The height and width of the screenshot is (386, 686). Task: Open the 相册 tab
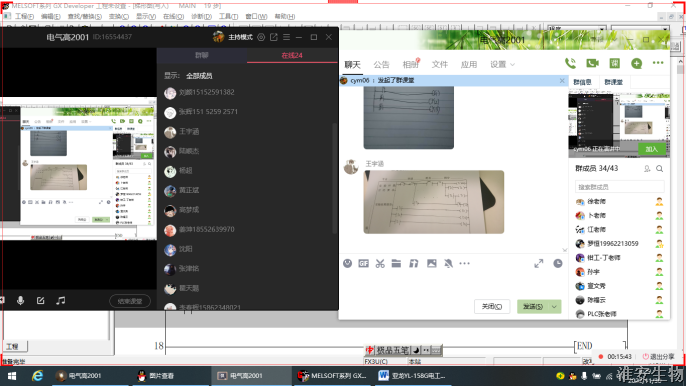pos(410,65)
